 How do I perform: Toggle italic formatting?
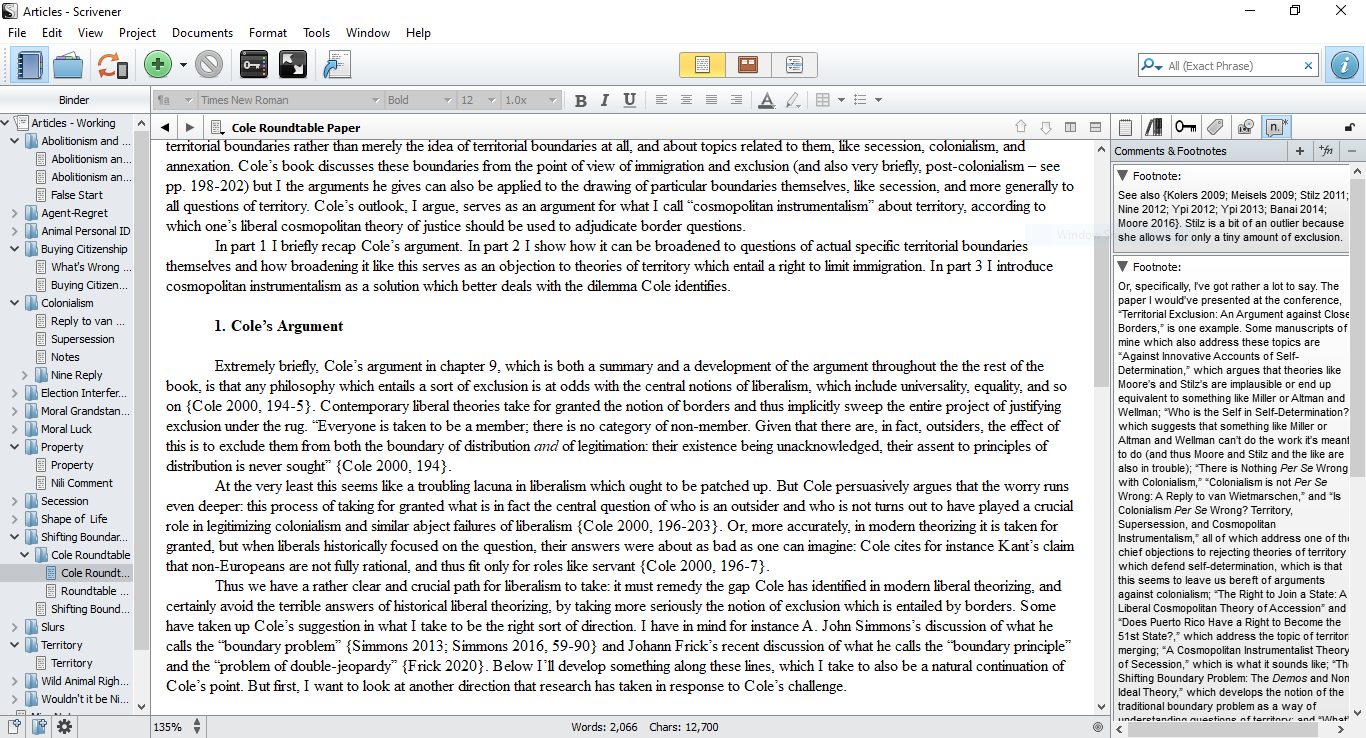(605, 100)
